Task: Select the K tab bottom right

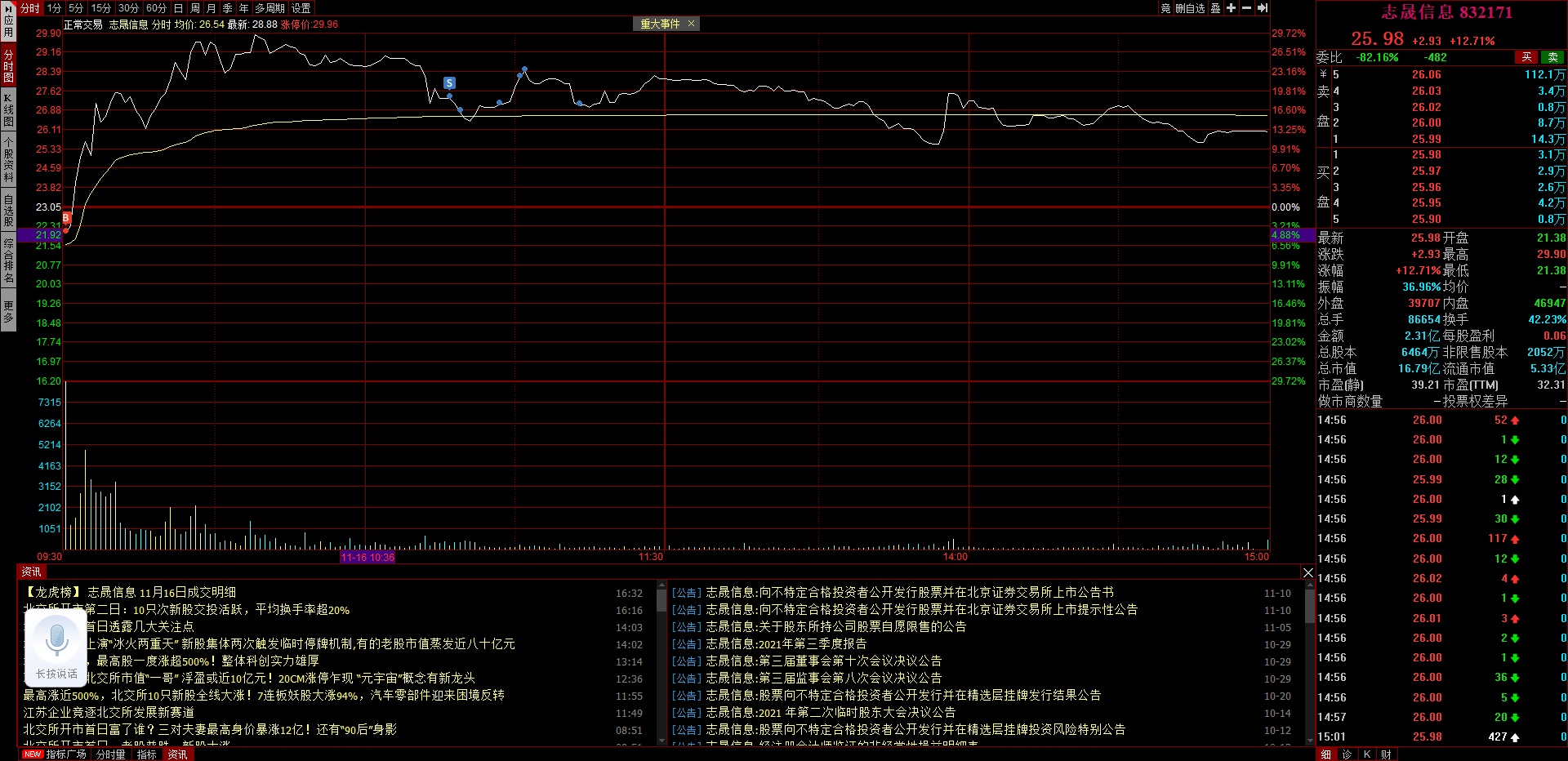Action: [x=1367, y=754]
